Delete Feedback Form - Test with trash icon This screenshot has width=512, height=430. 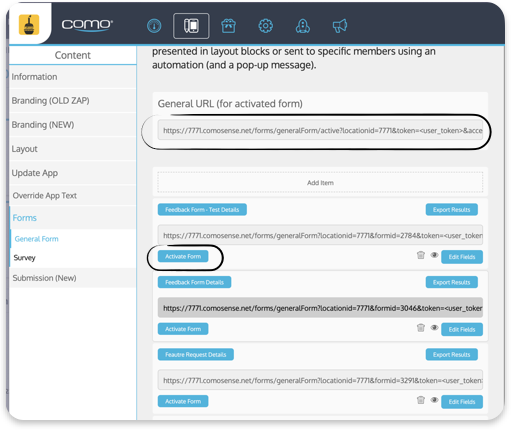click(421, 255)
